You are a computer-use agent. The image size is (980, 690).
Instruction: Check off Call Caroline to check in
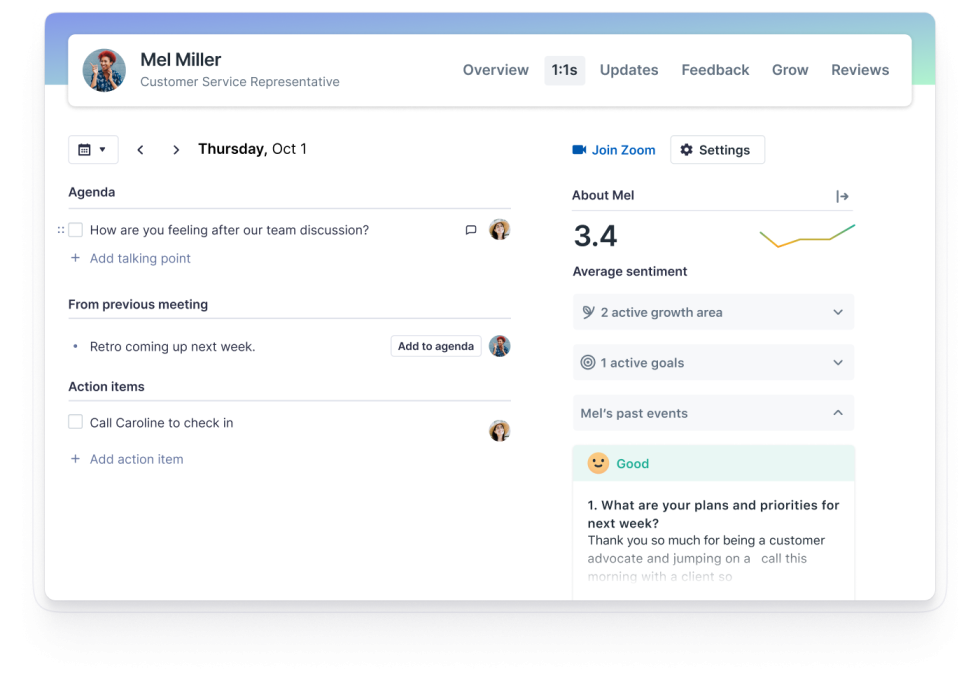pyautogui.click(x=76, y=422)
